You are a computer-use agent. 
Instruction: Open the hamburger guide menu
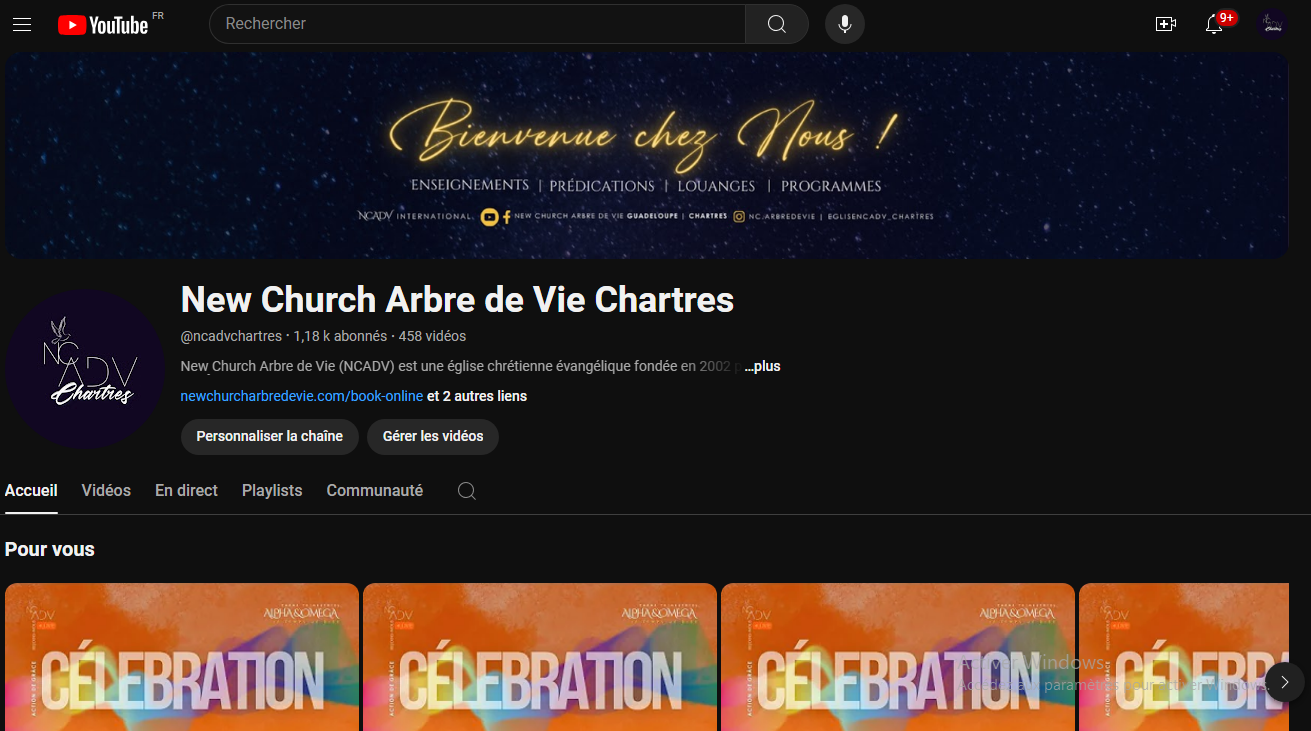pos(22,24)
